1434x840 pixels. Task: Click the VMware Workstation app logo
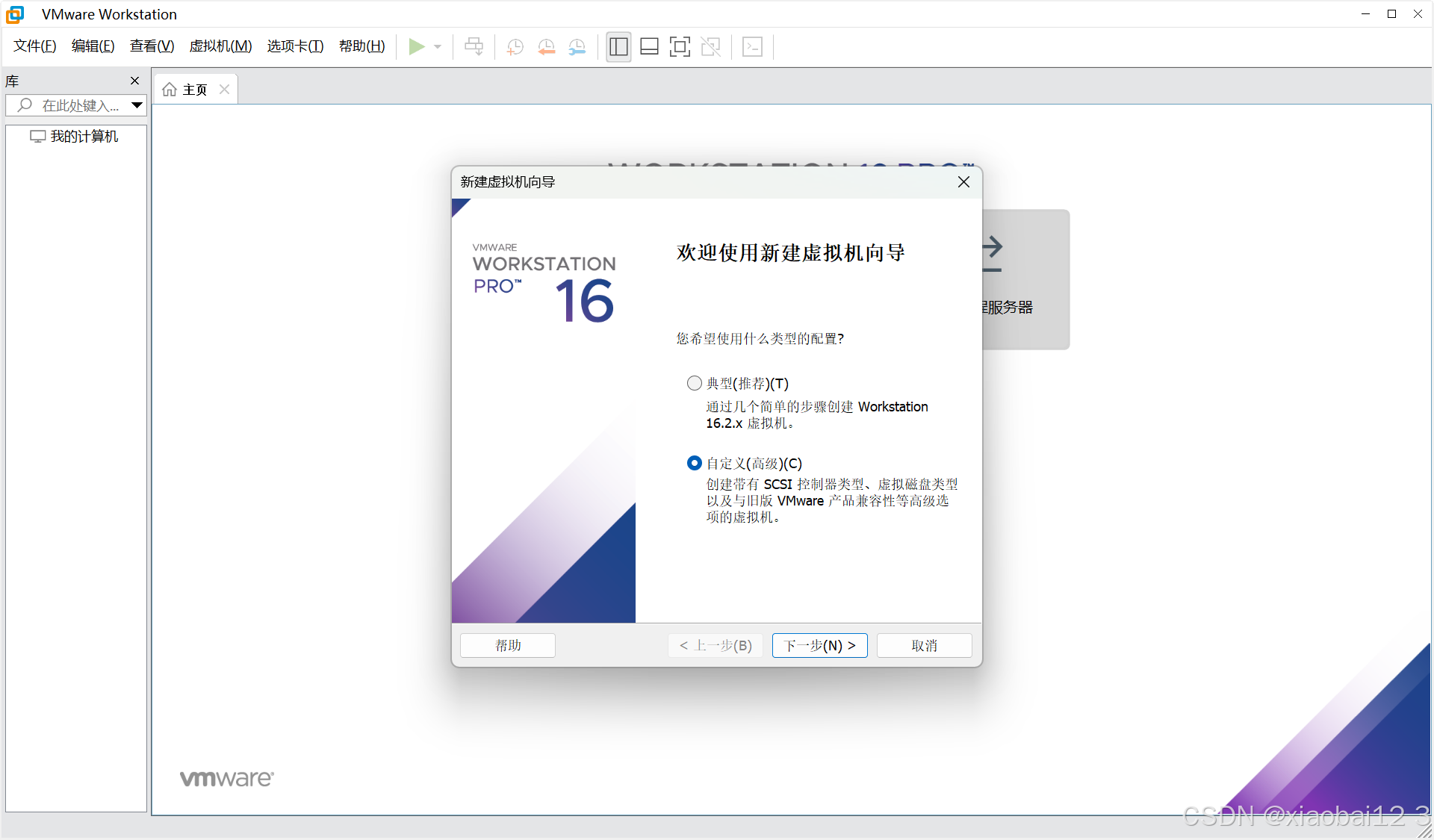(x=16, y=14)
